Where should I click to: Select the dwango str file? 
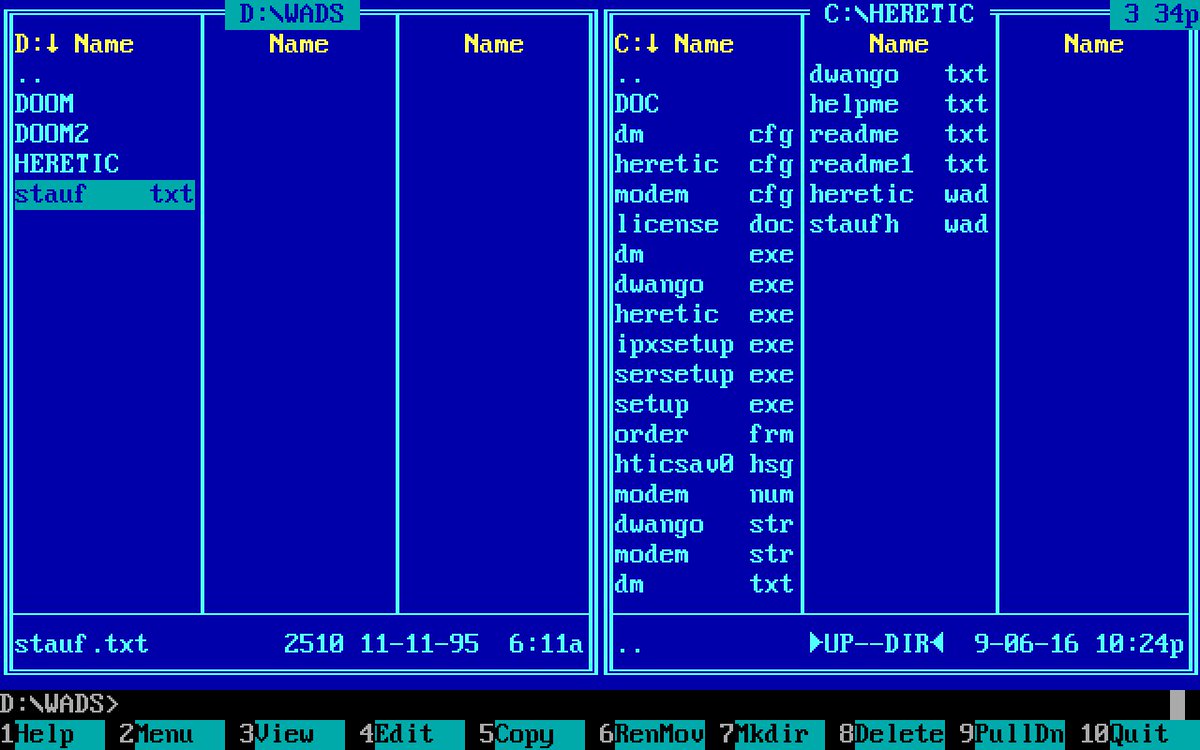pos(704,524)
